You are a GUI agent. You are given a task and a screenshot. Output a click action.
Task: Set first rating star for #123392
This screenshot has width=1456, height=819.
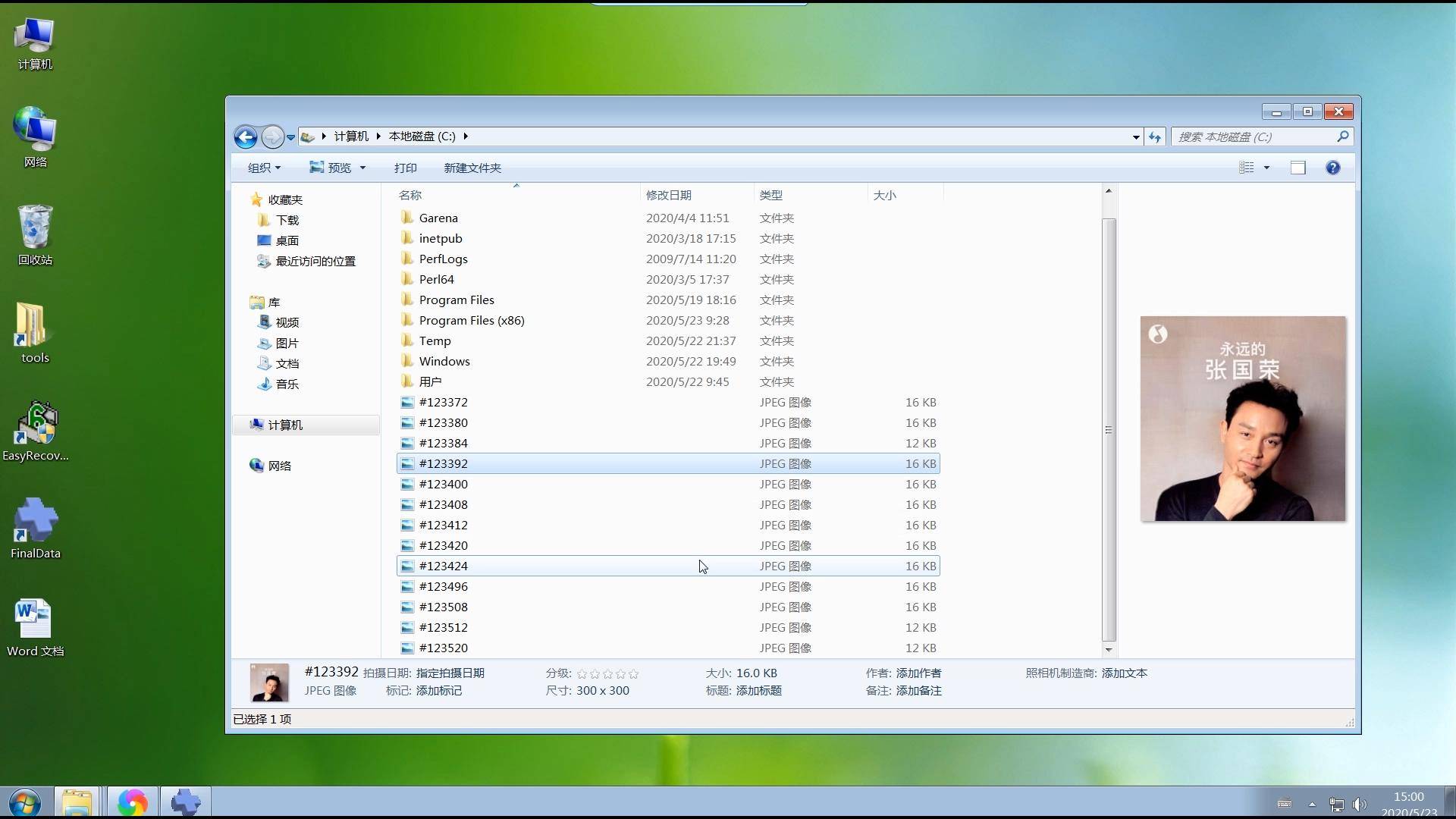582,673
